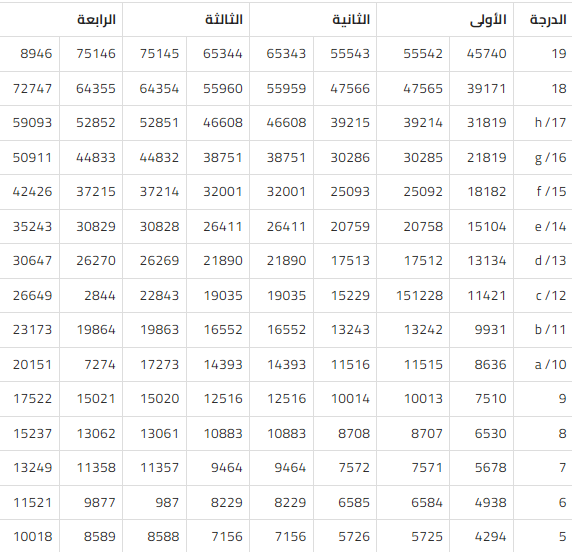The width and height of the screenshot is (572, 552).
Task: Select the الأولى column header
Action: 488,20
